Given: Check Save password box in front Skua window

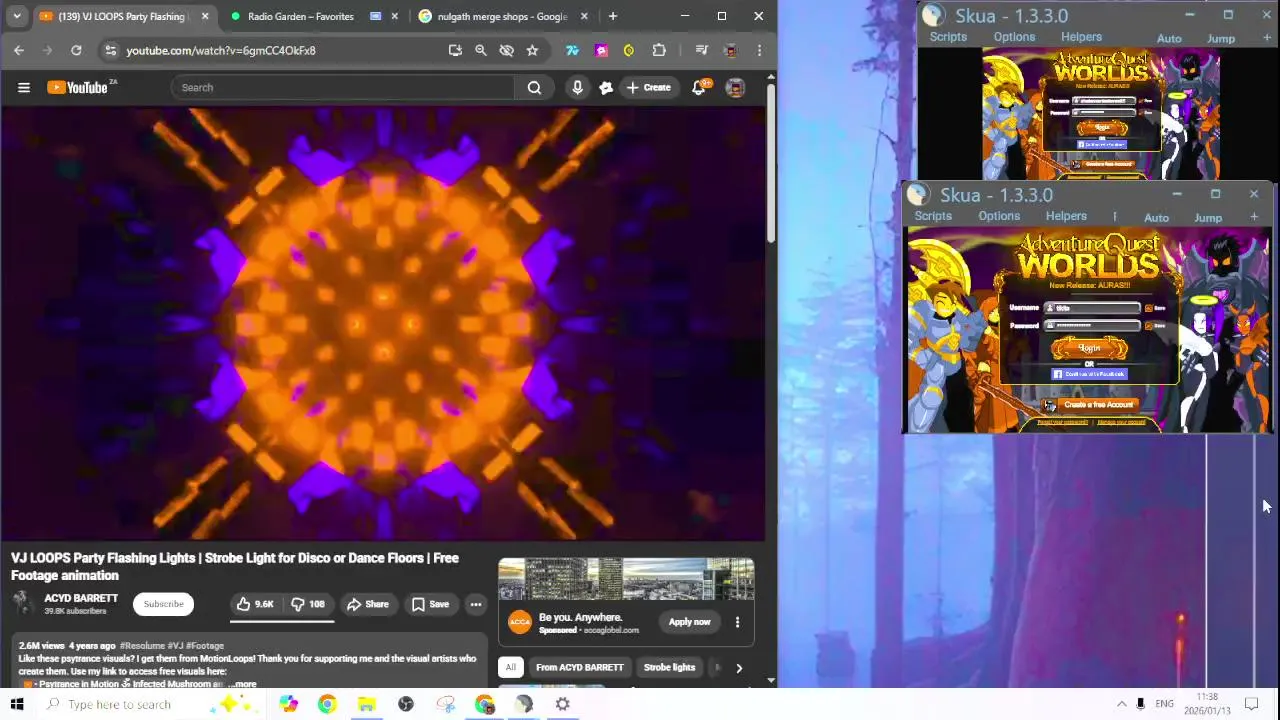Looking at the screenshot, I should 1148,325.
